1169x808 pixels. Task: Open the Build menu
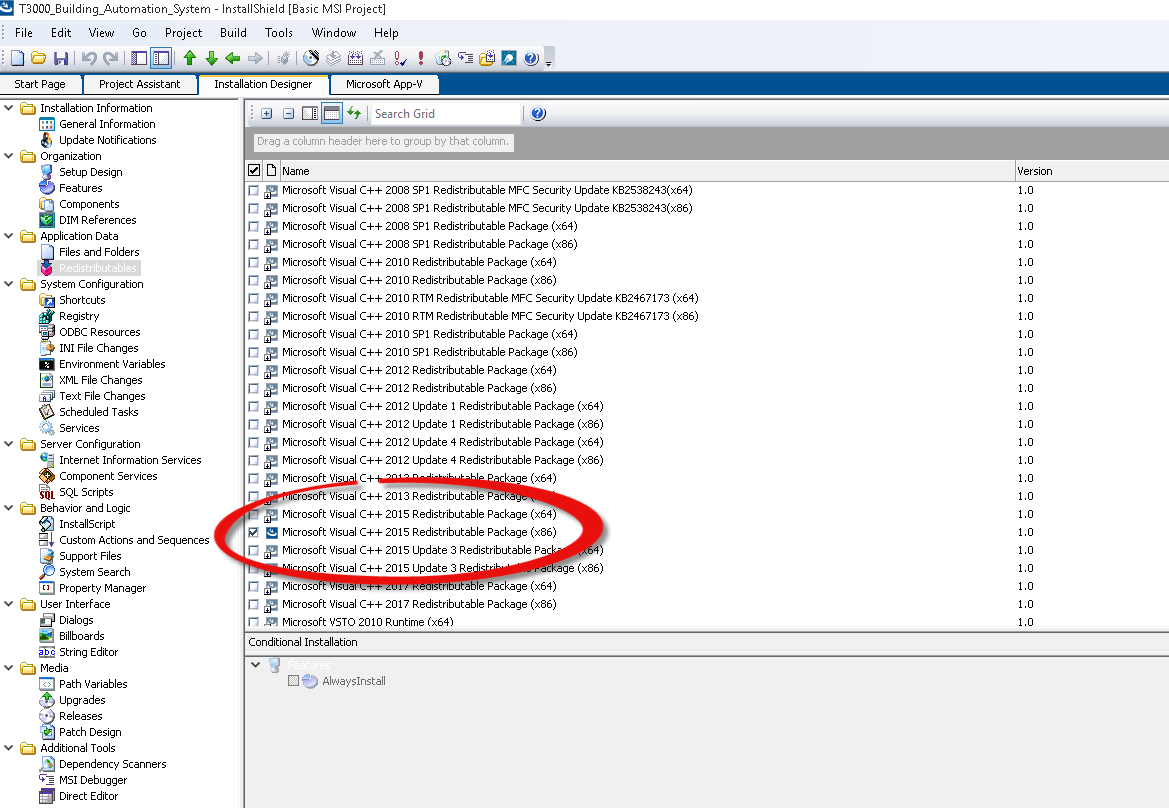tap(233, 33)
